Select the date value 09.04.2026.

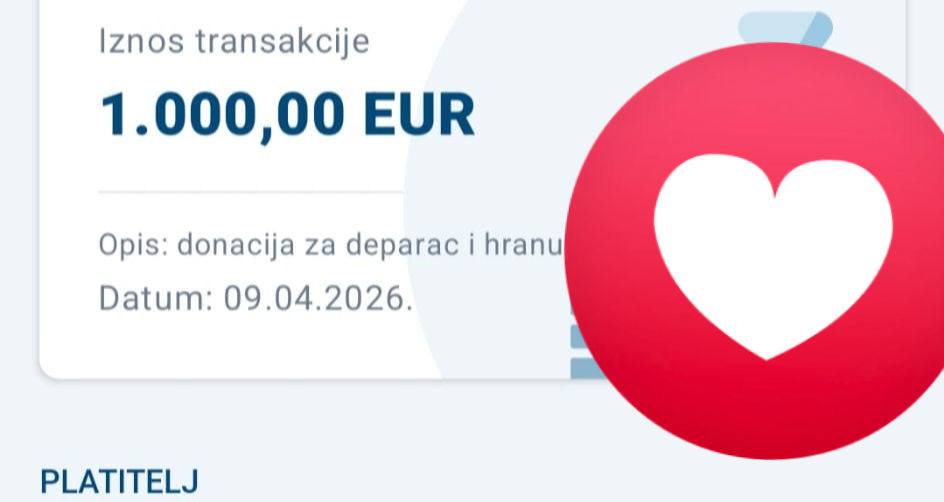318,298
